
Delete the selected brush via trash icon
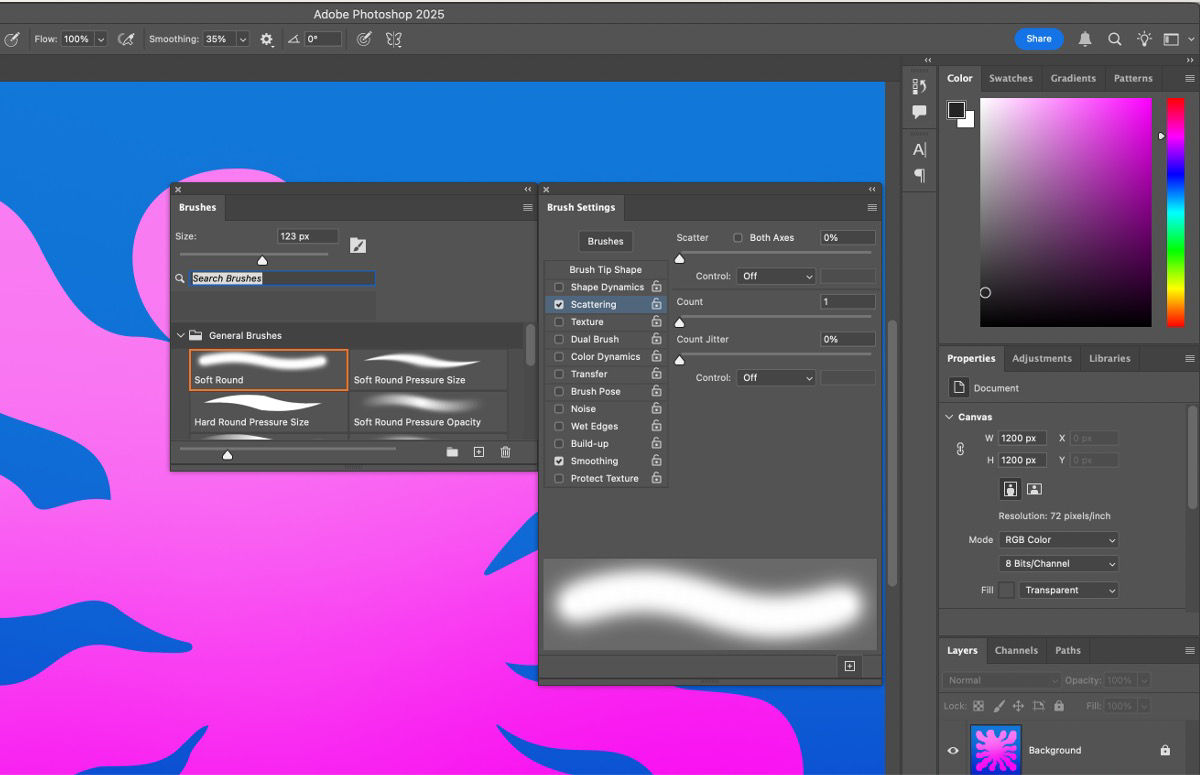coord(505,452)
